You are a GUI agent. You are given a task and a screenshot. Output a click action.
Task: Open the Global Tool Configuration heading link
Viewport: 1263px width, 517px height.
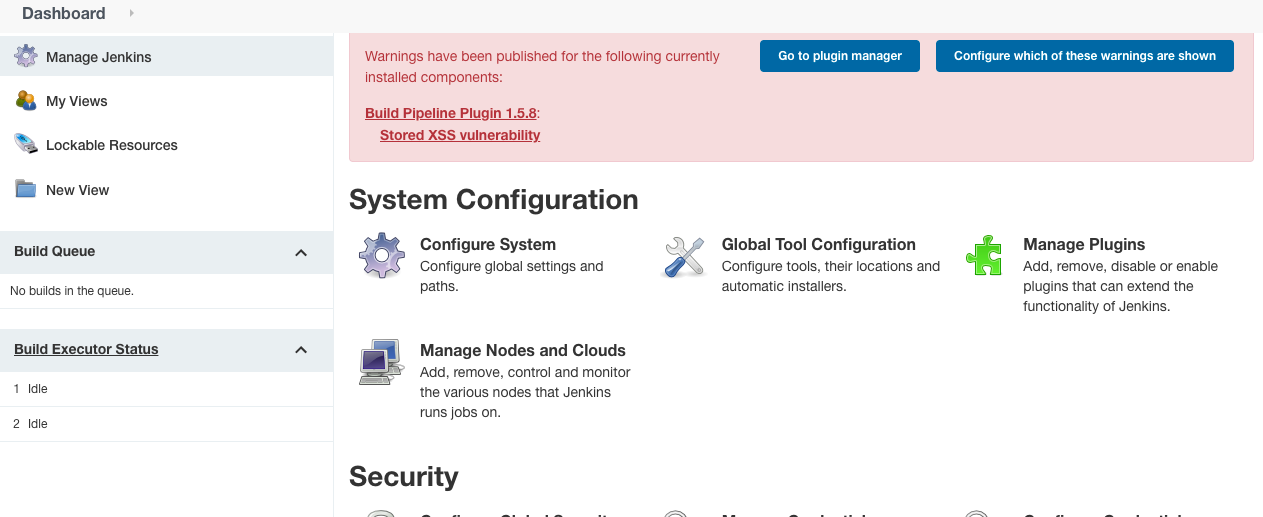(819, 244)
